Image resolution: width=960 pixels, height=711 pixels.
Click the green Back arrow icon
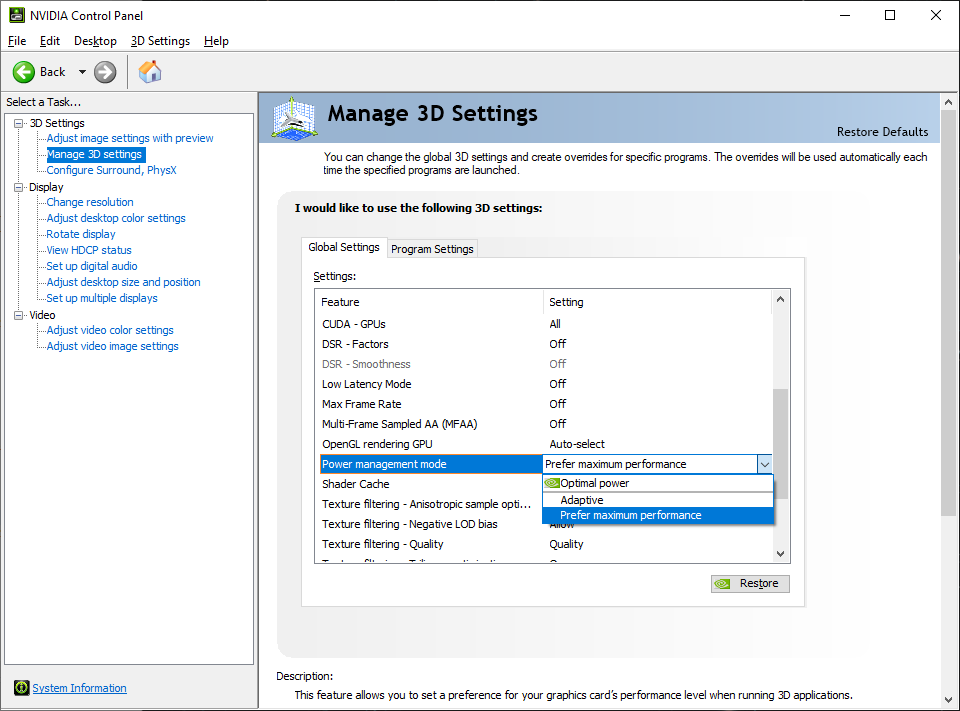(24, 72)
